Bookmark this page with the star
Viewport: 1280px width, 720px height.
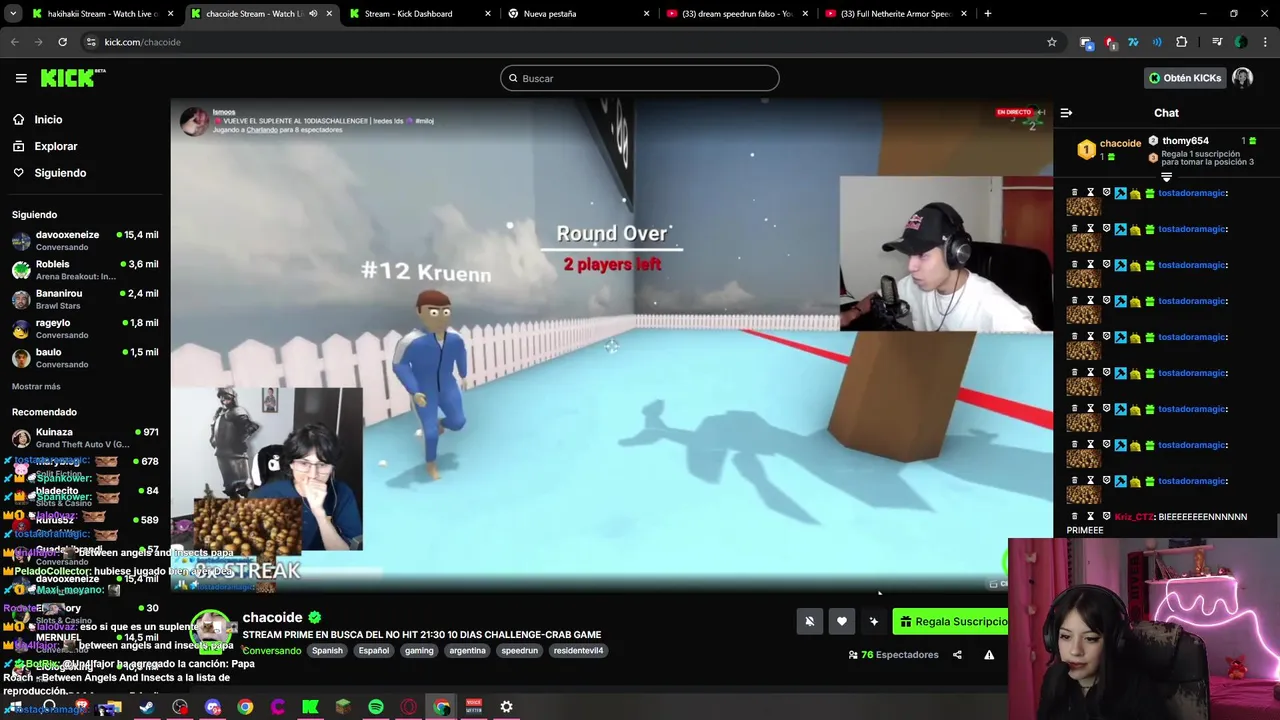coord(1051,42)
